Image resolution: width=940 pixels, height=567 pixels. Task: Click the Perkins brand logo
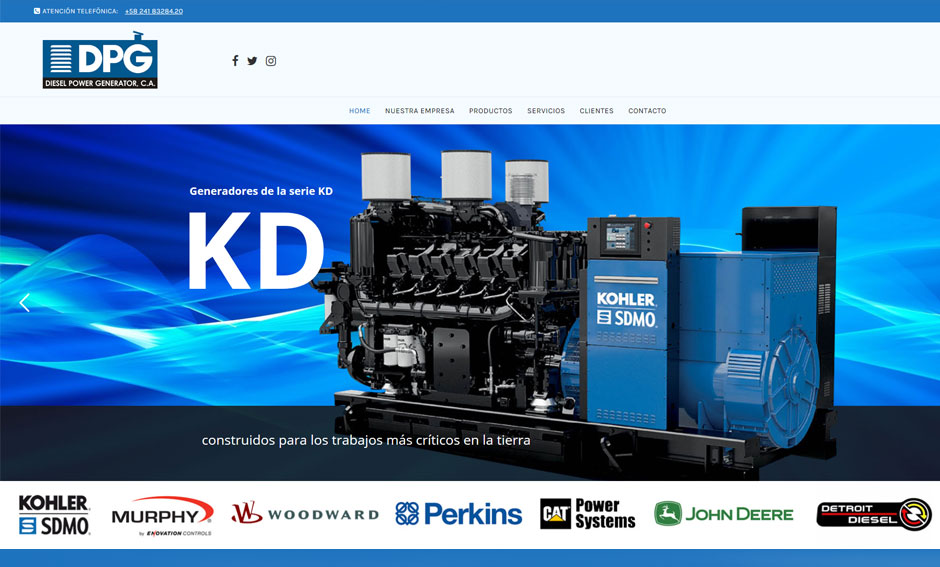tap(459, 514)
